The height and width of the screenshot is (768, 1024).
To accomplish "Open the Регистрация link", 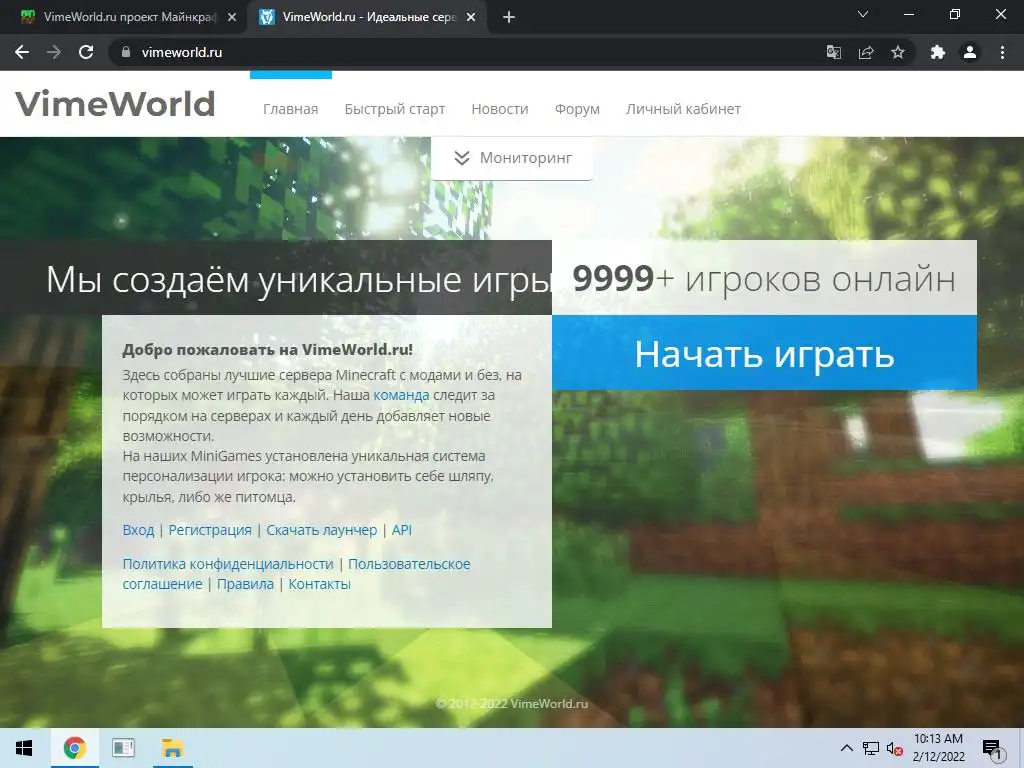I will pyautogui.click(x=210, y=530).
